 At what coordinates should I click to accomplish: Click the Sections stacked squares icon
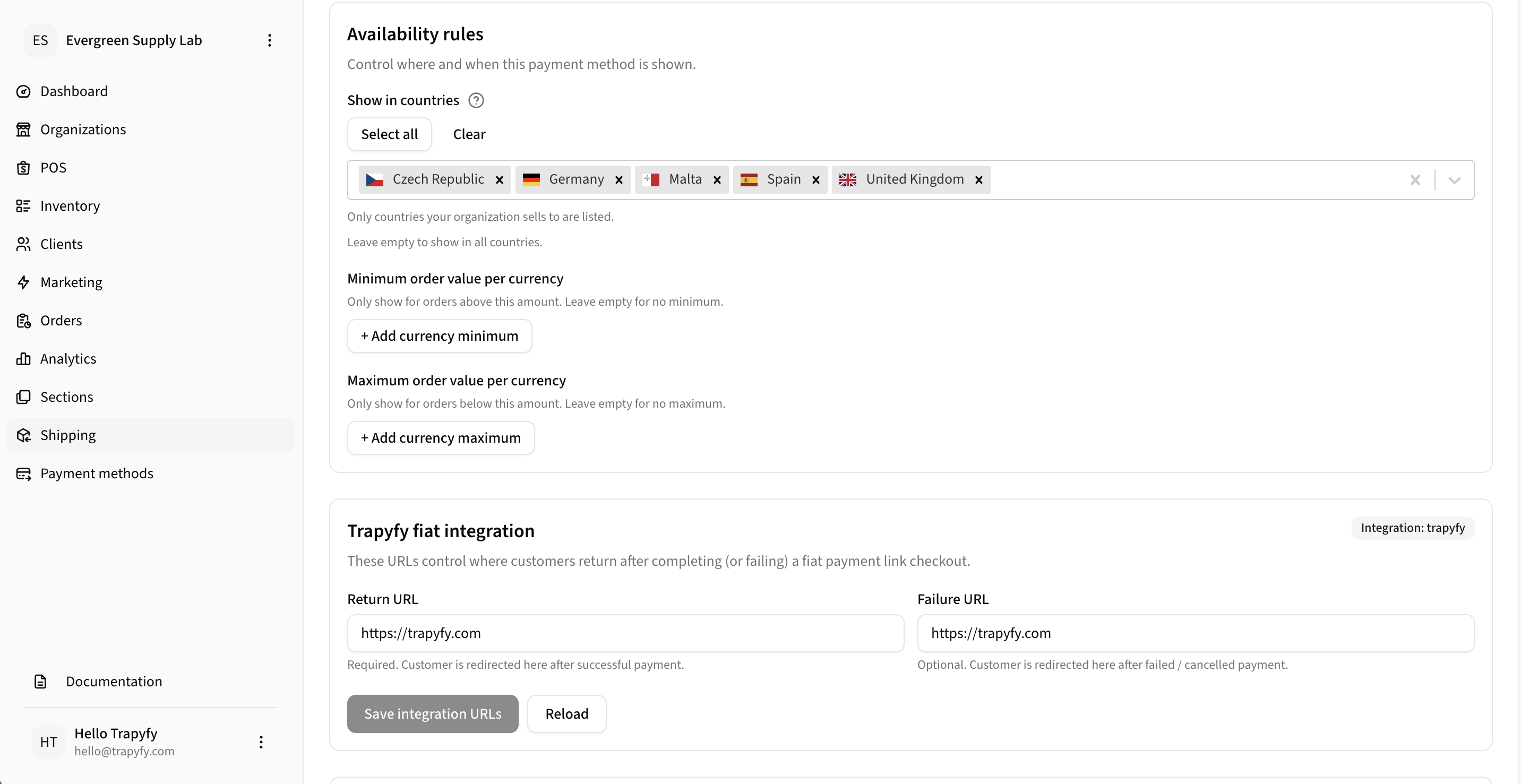pos(23,397)
